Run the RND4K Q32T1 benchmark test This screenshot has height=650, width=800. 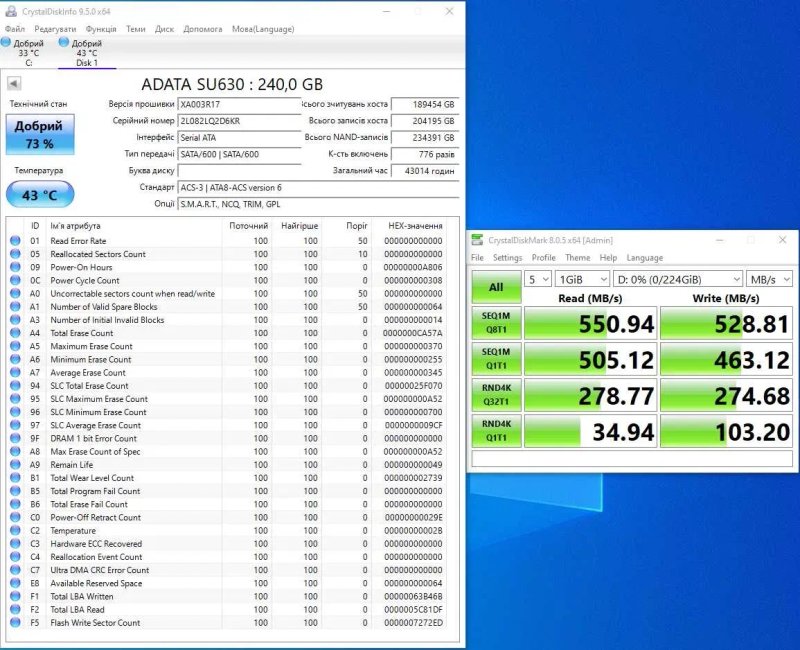click(496, 394)
